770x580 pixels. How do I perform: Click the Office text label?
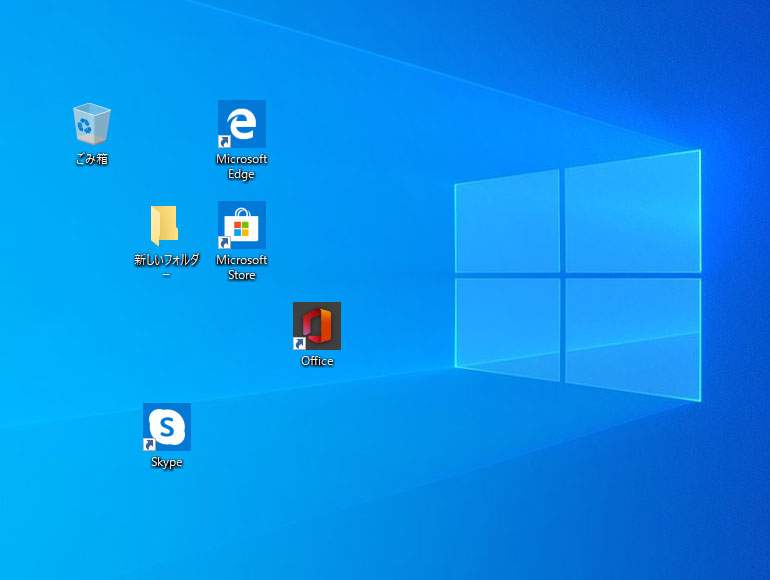[x=317, y=361]
